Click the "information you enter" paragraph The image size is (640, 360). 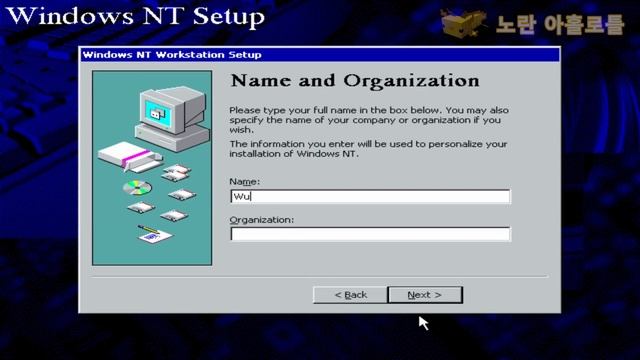[368, 149]
